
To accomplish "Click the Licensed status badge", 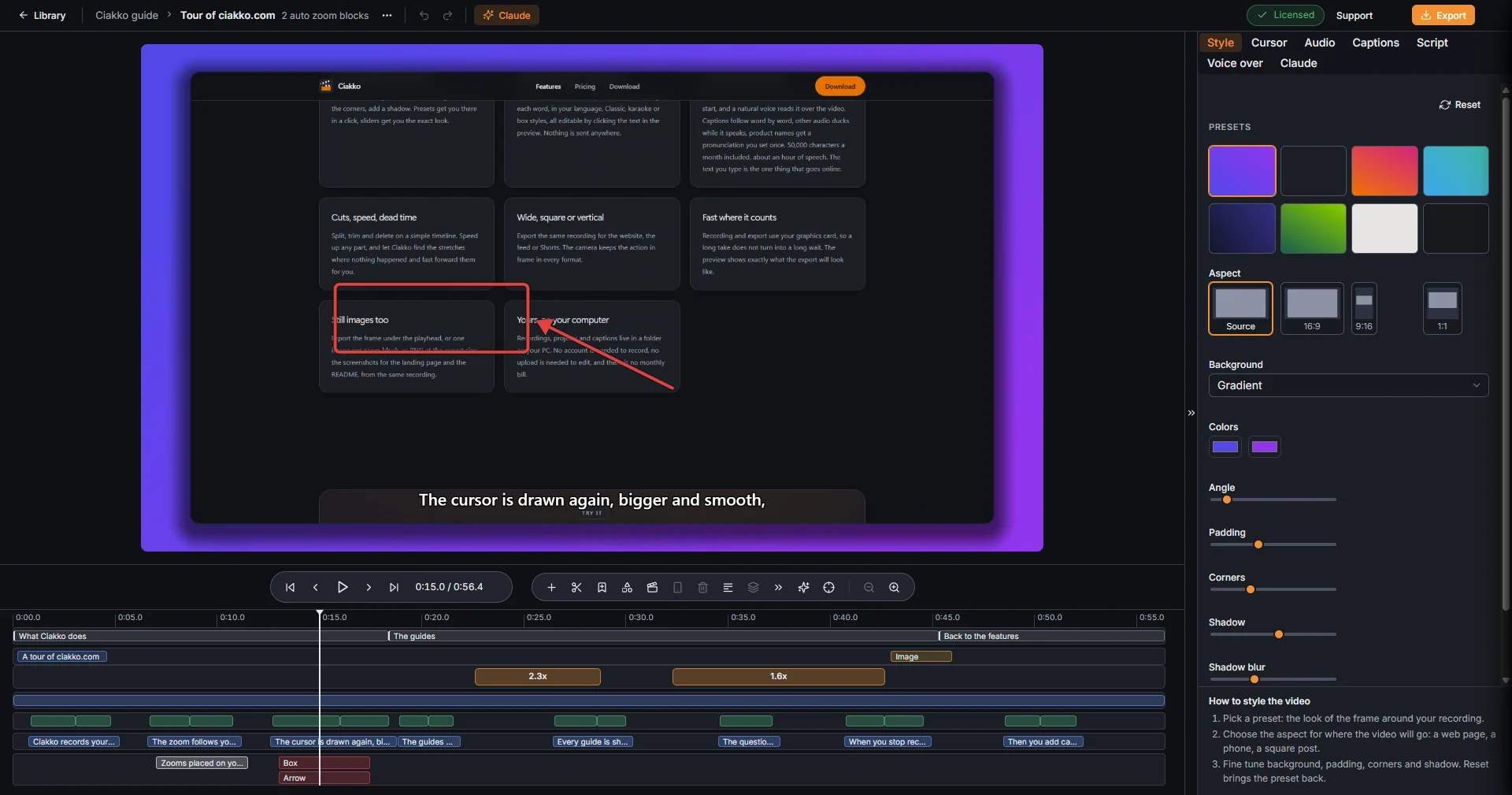I will [x=1285, y=15].
